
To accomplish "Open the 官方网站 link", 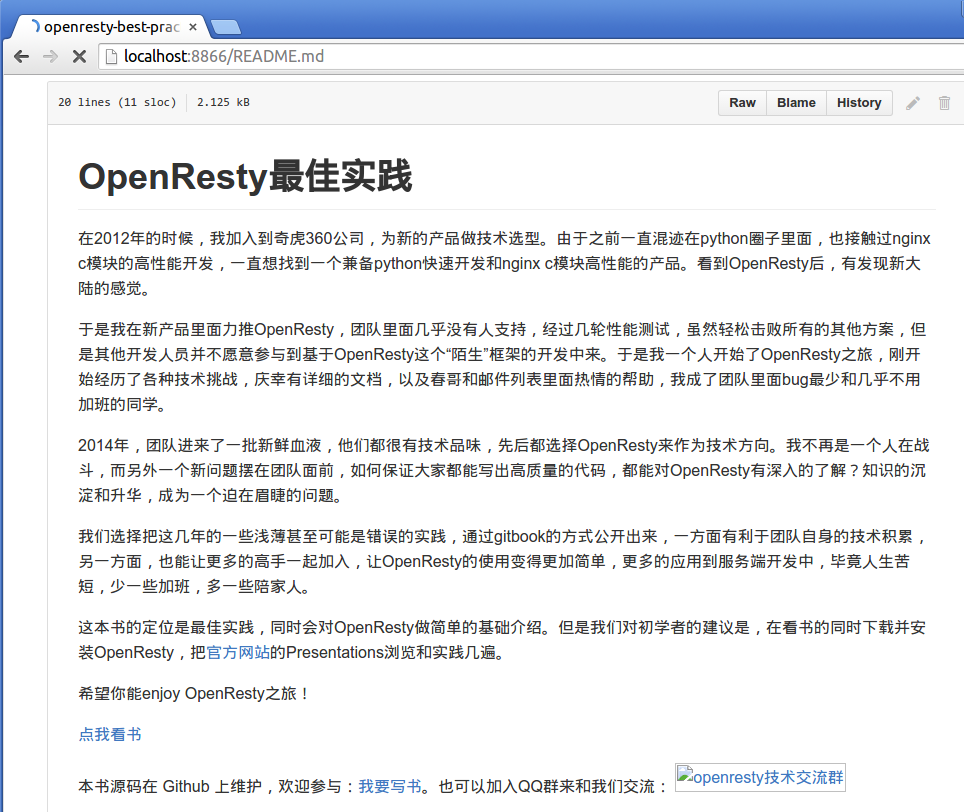I will click(x=240, y=651).
